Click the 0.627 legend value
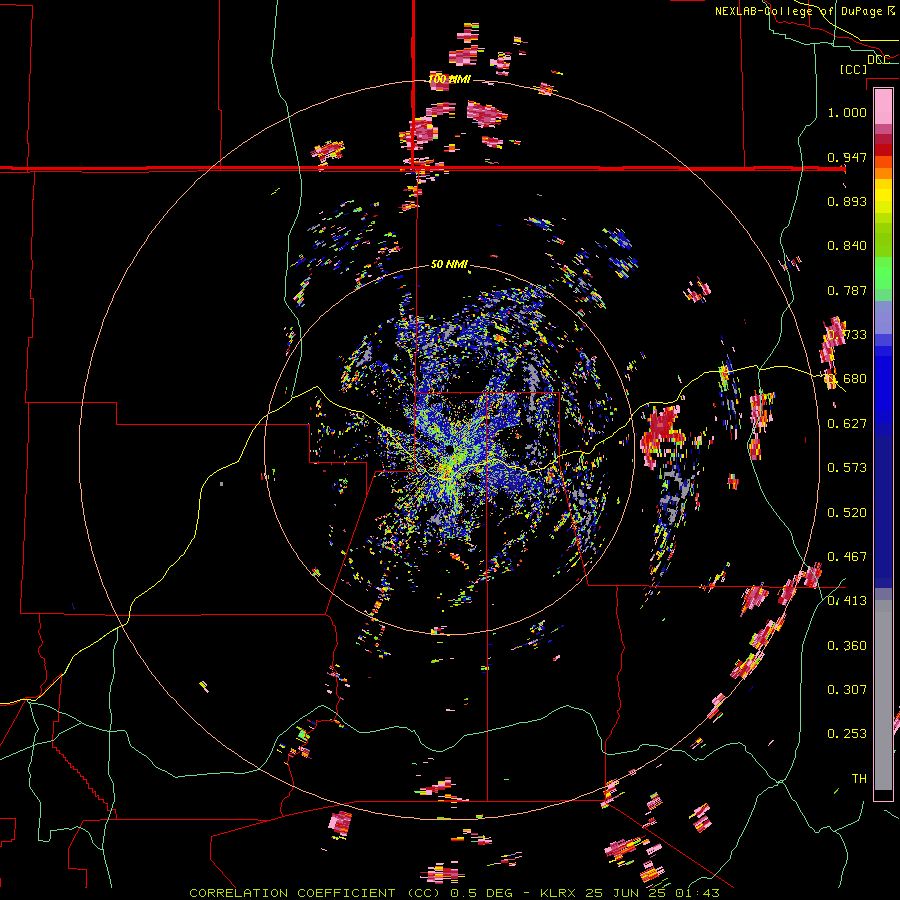This screenshot has width=900, height=900. pos(847,424)
